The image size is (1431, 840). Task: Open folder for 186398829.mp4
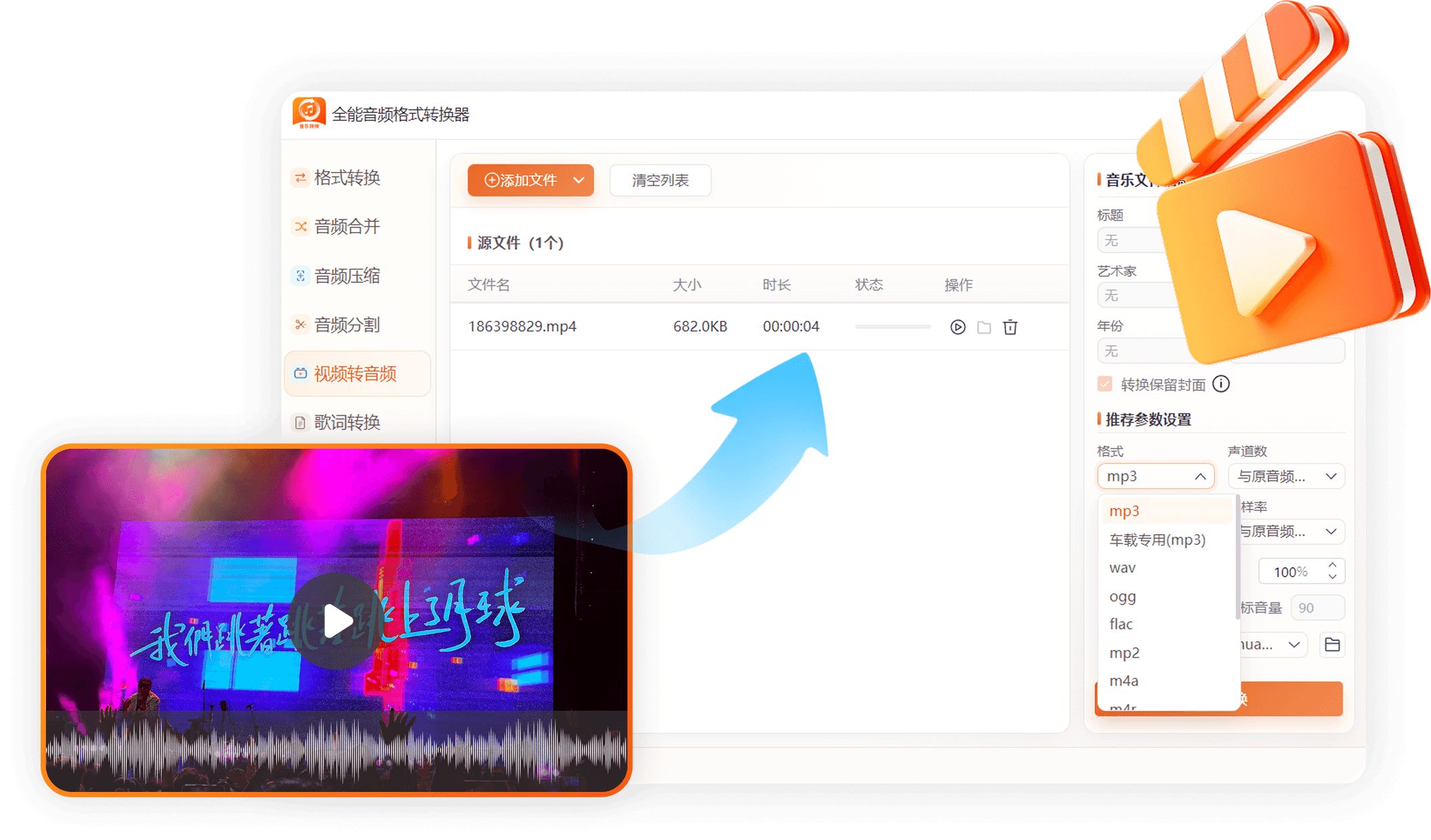click(984, 328)
